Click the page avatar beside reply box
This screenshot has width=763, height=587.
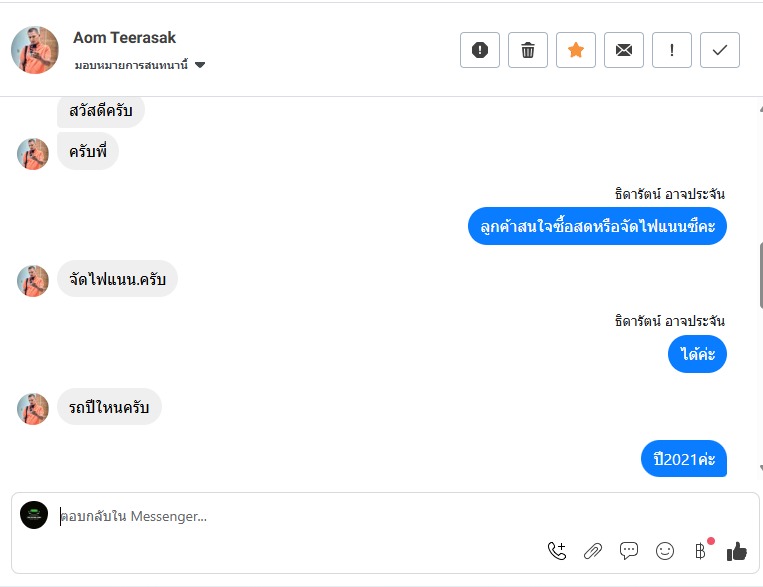click(34, 515)
